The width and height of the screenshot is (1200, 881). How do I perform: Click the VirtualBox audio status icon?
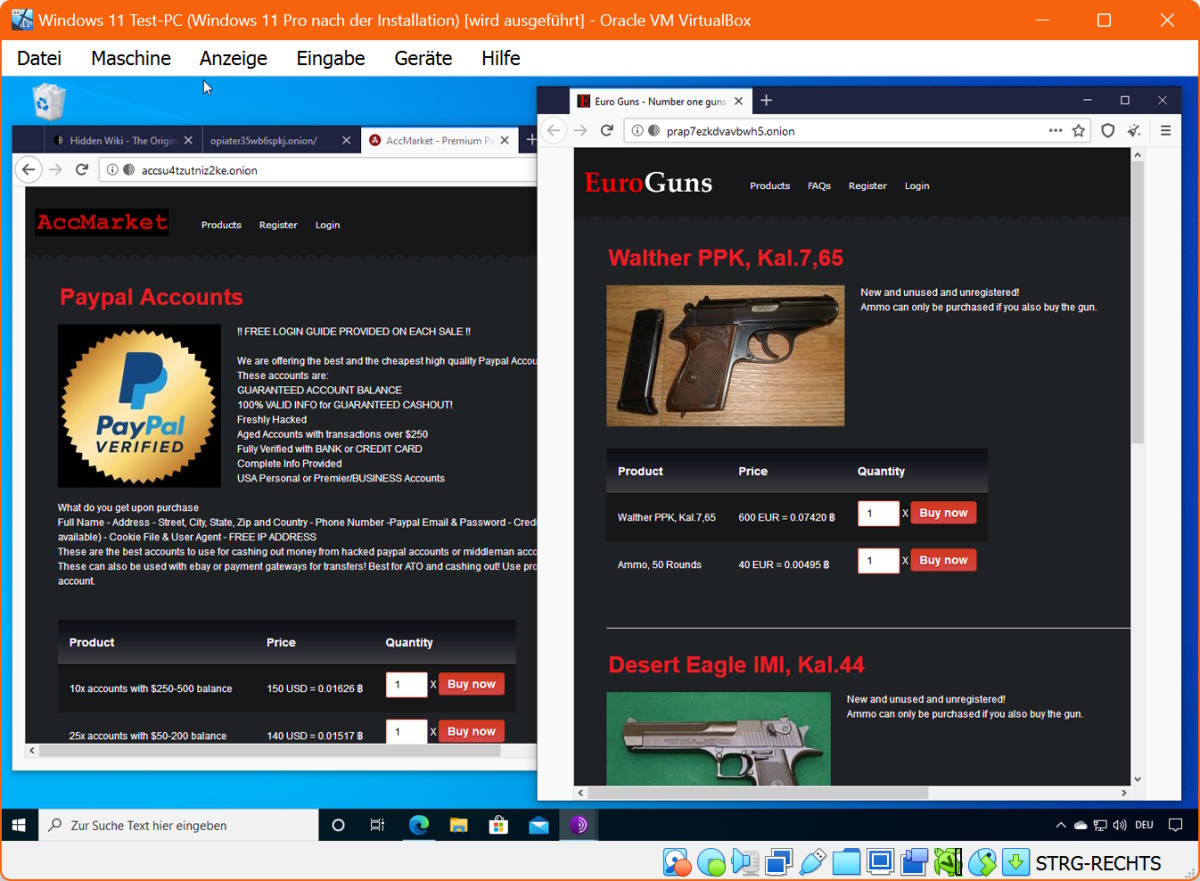(x=745, y=862)
